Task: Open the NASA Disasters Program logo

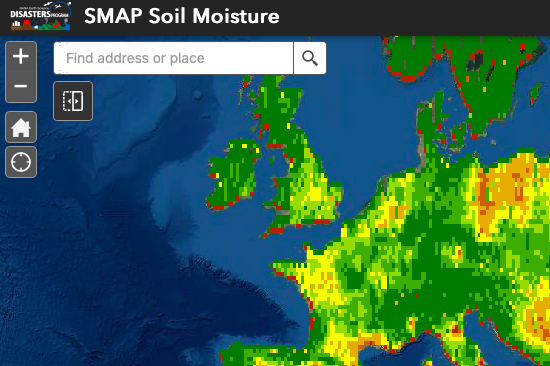Action: pyautogui.click(x=41, y=16)
